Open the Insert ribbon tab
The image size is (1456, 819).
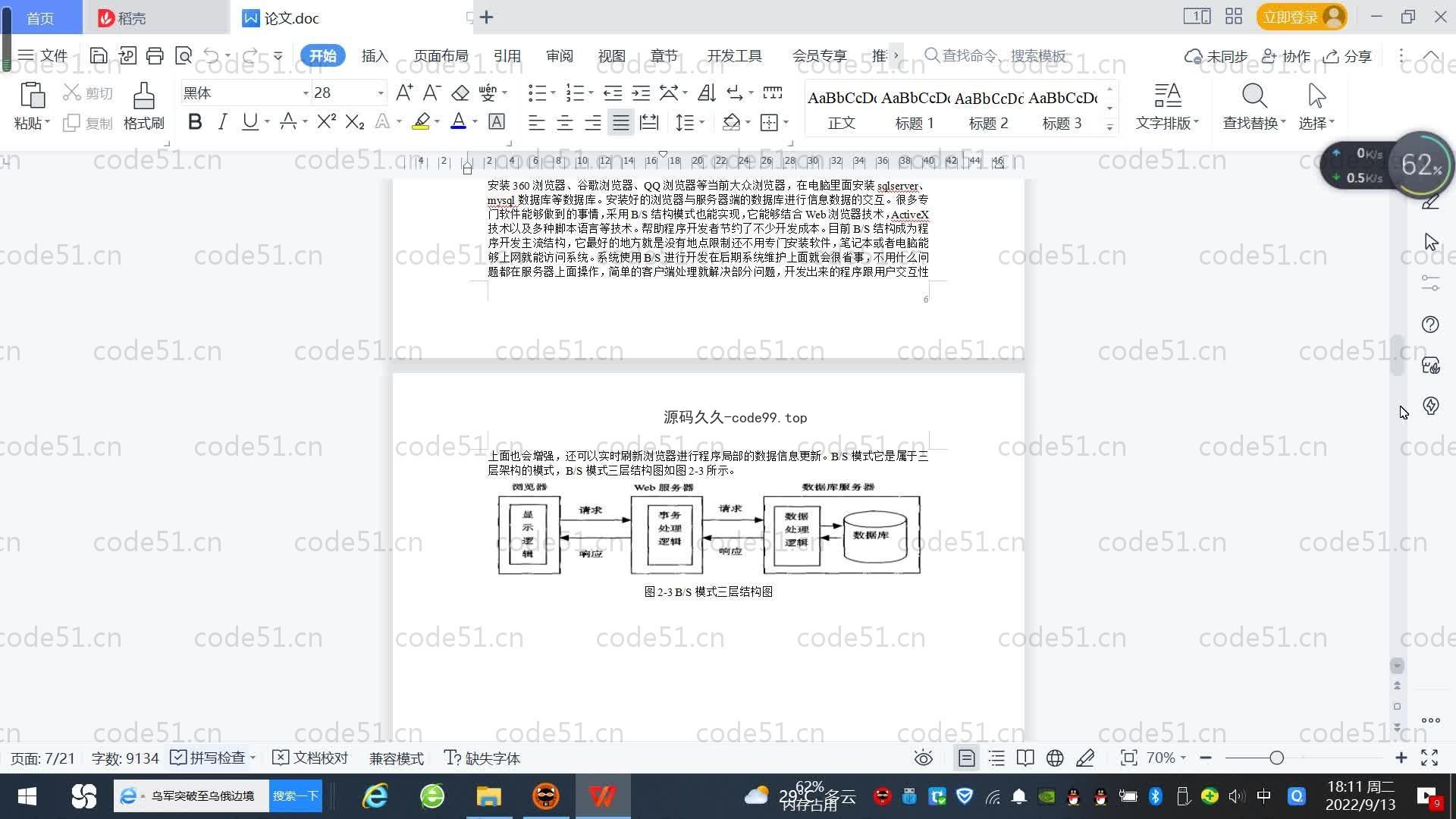pyautogui.click(x=375, y=56)
